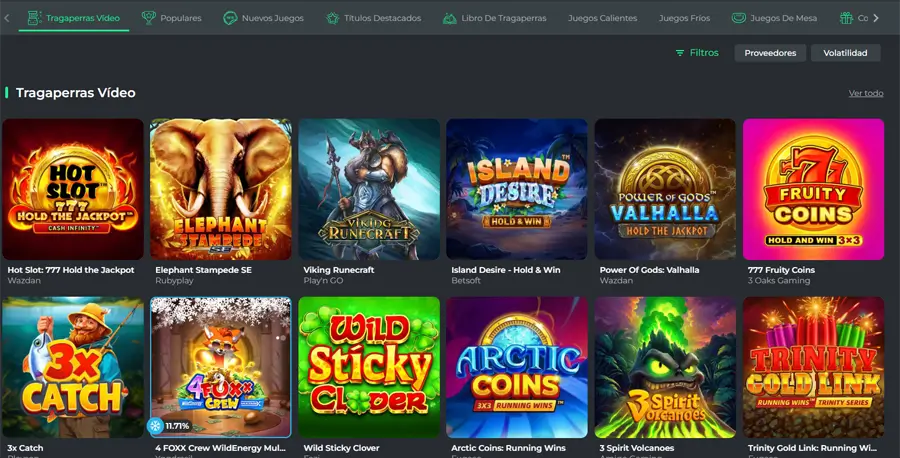This screenshot has height=458, width=900.
Task: Click the Ver todo link
Action: point(866,93)
